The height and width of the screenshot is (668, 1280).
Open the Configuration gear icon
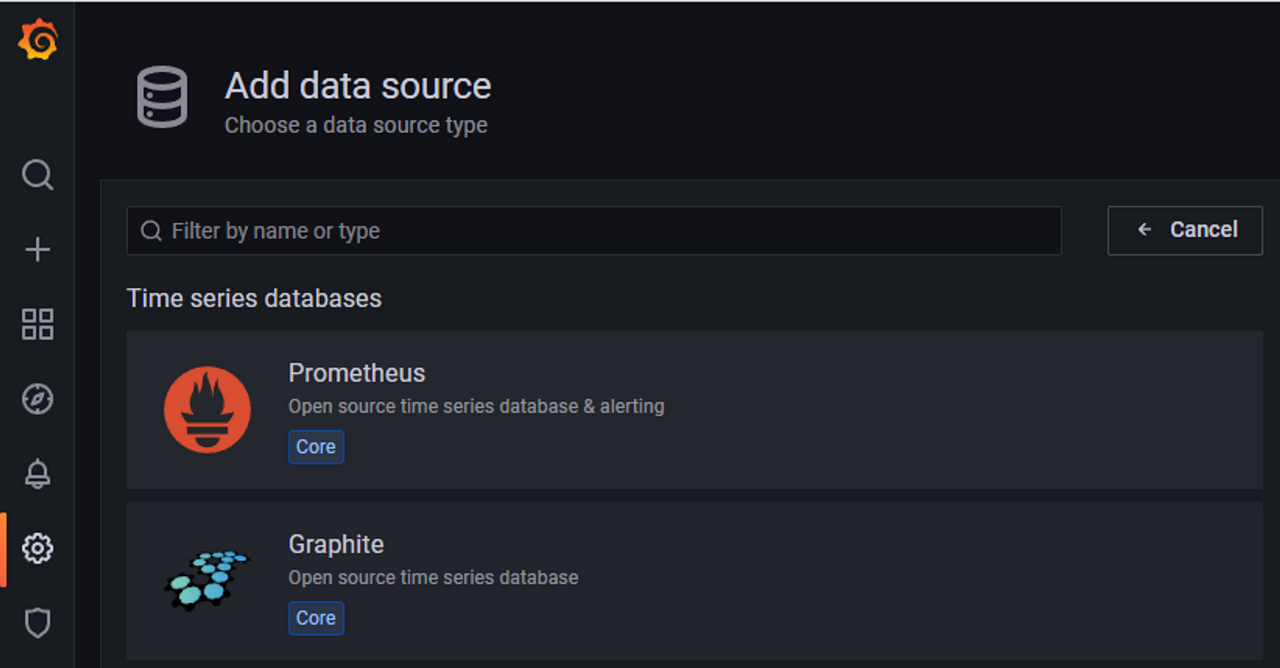click(x=38, y=548)
